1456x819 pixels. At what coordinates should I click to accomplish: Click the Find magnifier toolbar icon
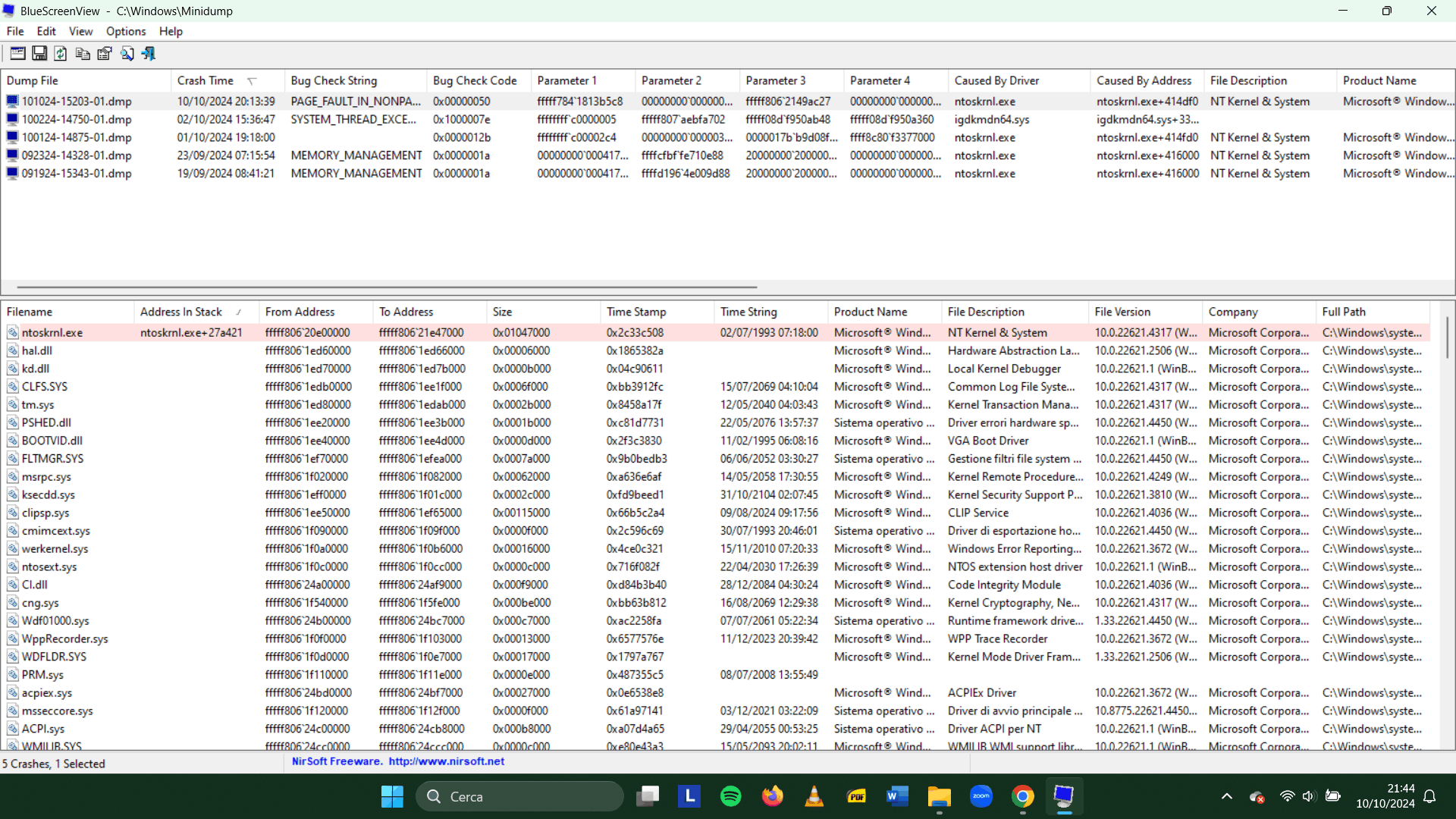pyautogui.click(x=127, y=53)
